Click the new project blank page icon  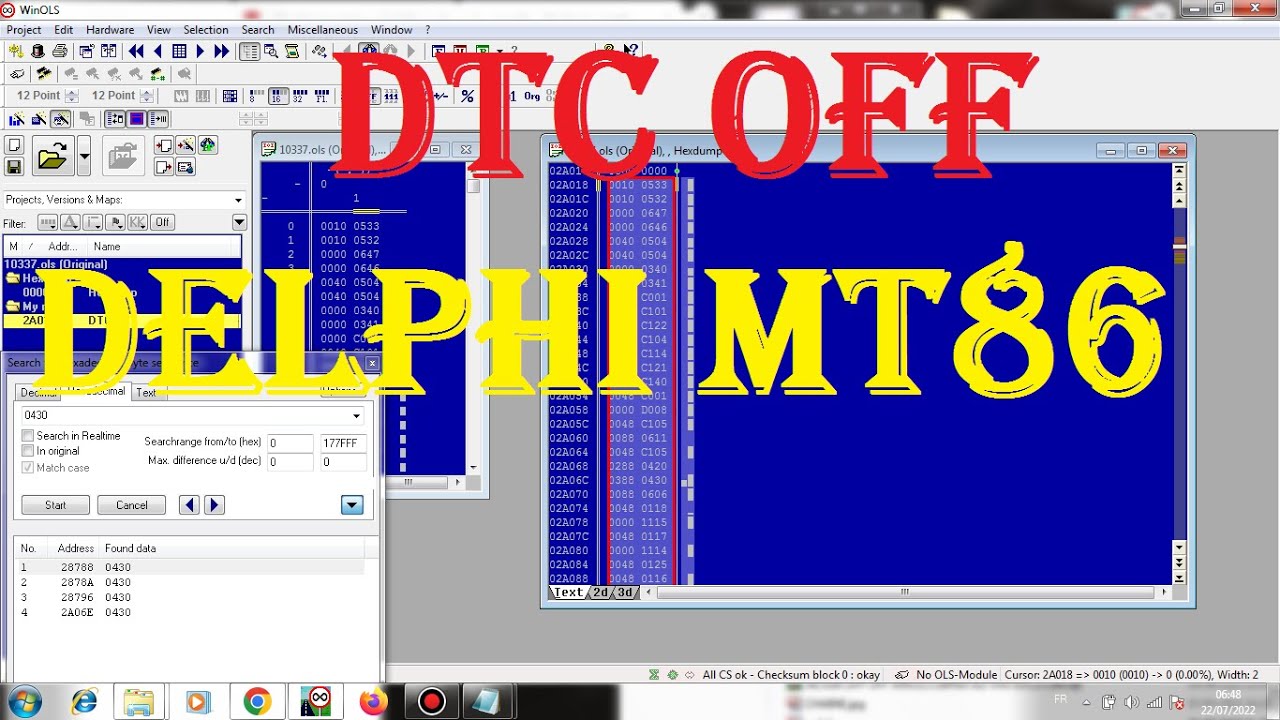(x=14, y=146)
